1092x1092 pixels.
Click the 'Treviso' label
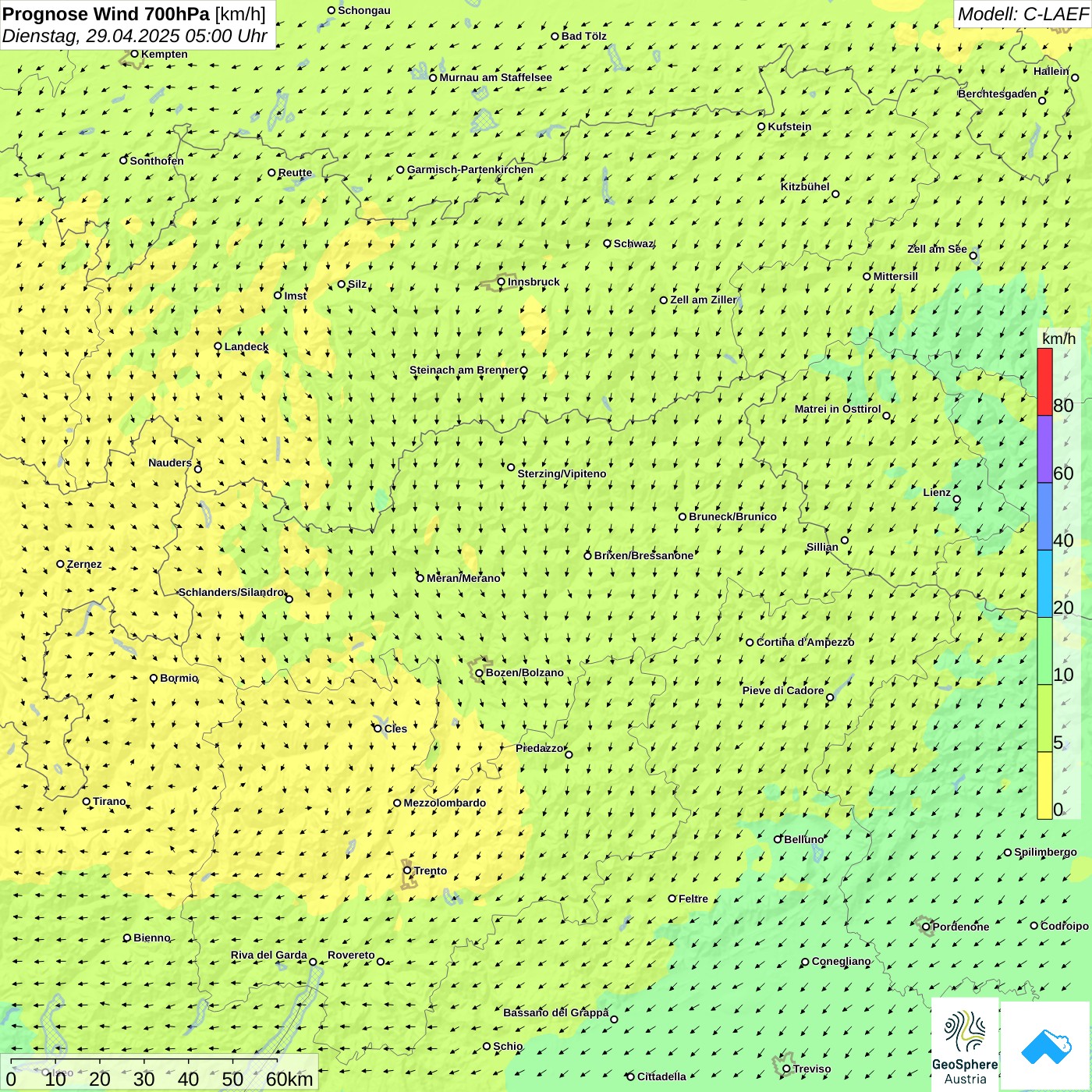pos(812,1069)
